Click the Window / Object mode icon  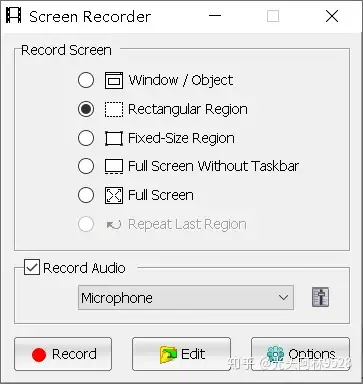[x=114, y=80]
